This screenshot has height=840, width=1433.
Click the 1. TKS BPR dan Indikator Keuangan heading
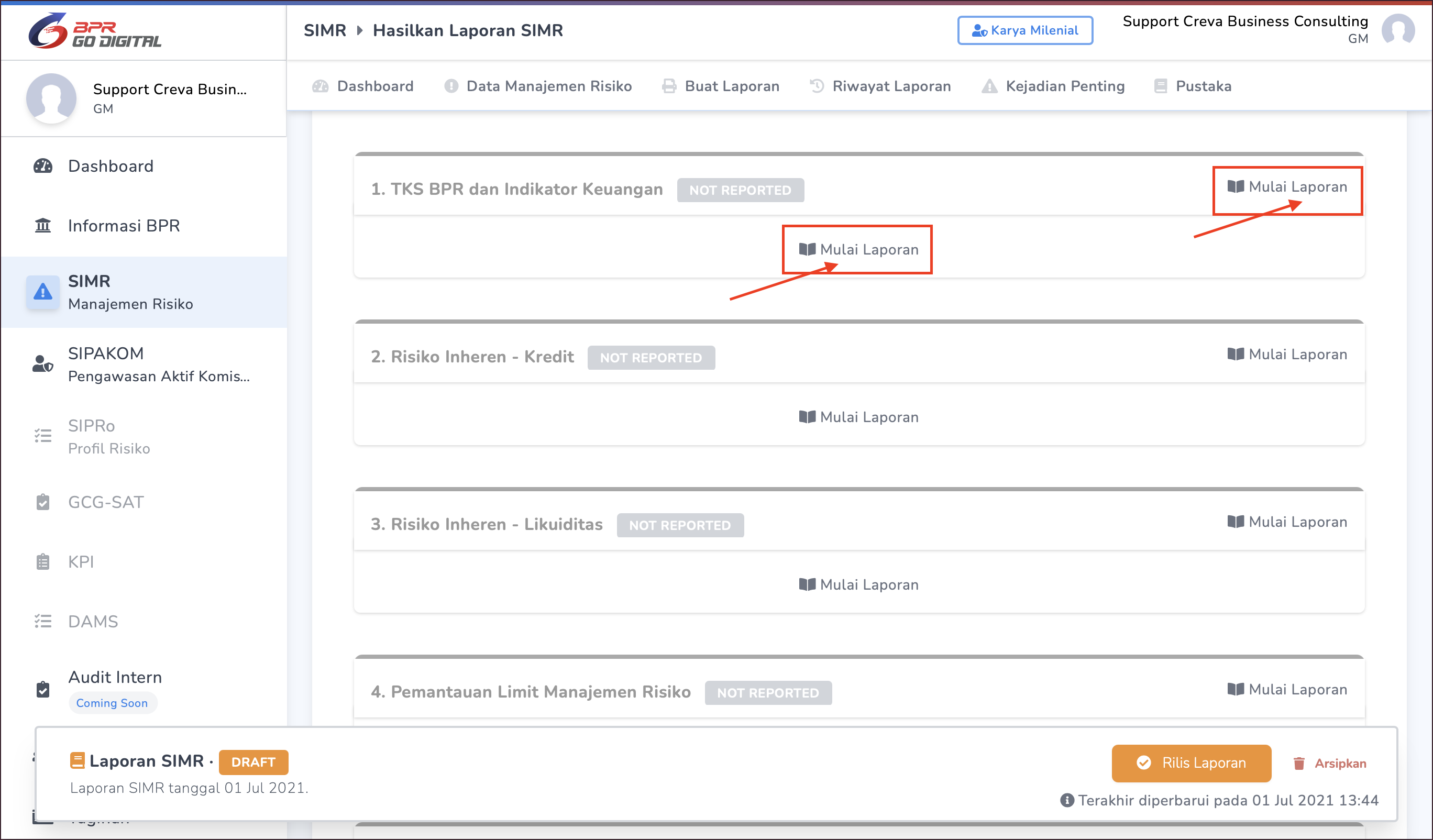(517, 189)
